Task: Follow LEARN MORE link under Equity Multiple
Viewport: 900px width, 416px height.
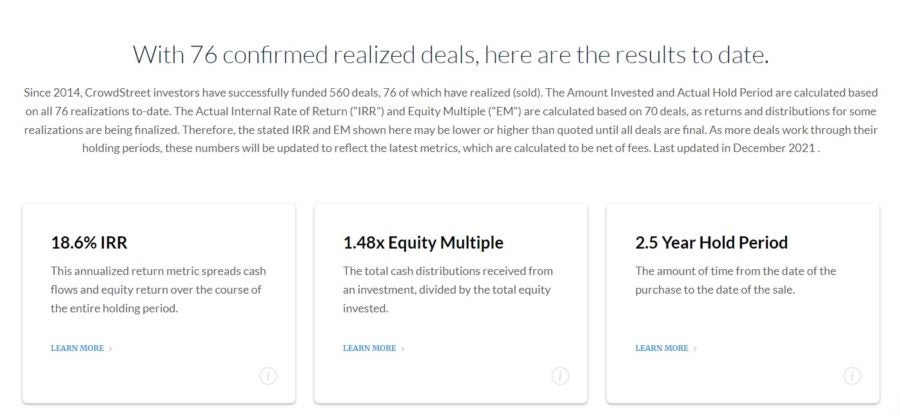Action: pos(370,348)
